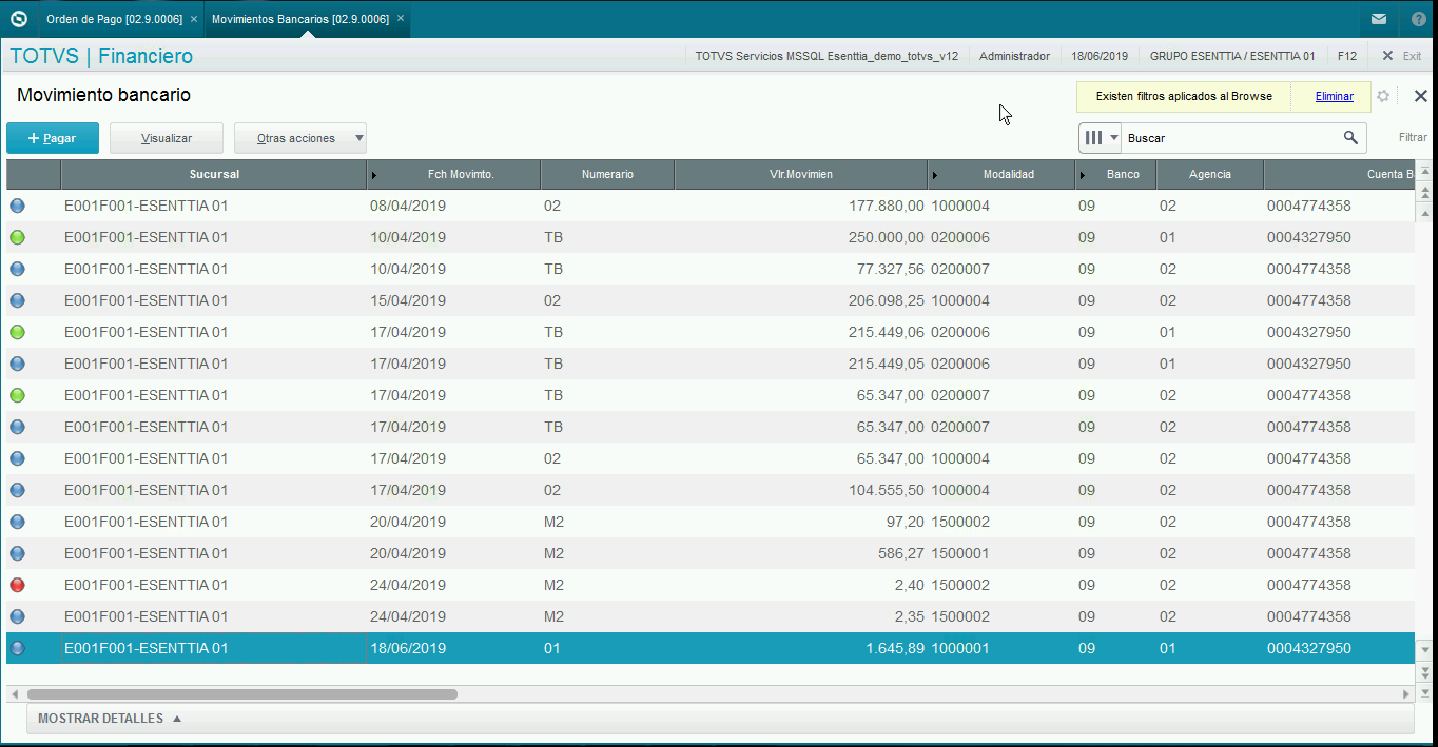
Task: Sort by the Agencia column header
Action: (1210, 174)
